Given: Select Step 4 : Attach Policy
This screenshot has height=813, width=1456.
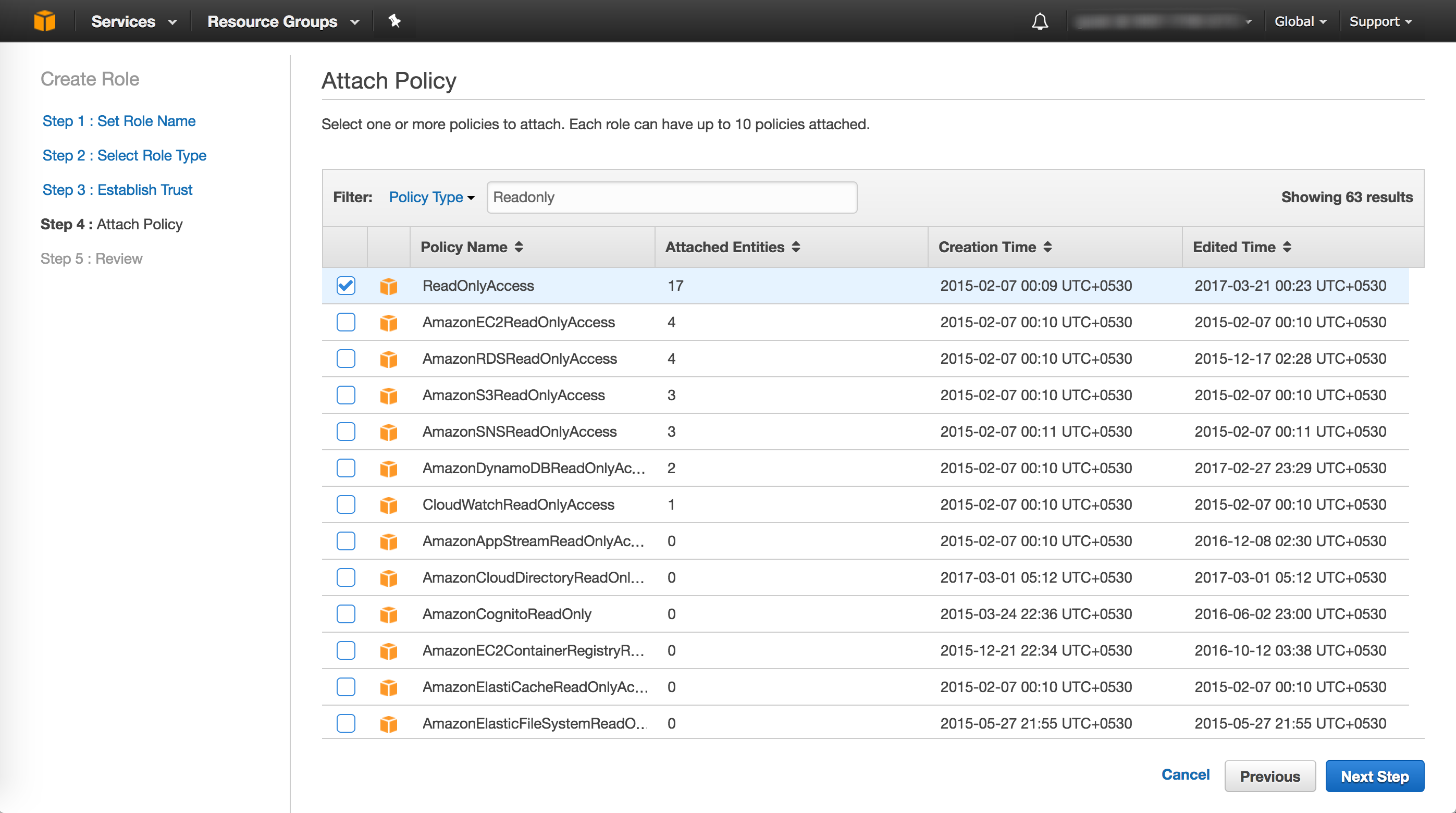Looking at the screenshot, I should tap(112, 225).
